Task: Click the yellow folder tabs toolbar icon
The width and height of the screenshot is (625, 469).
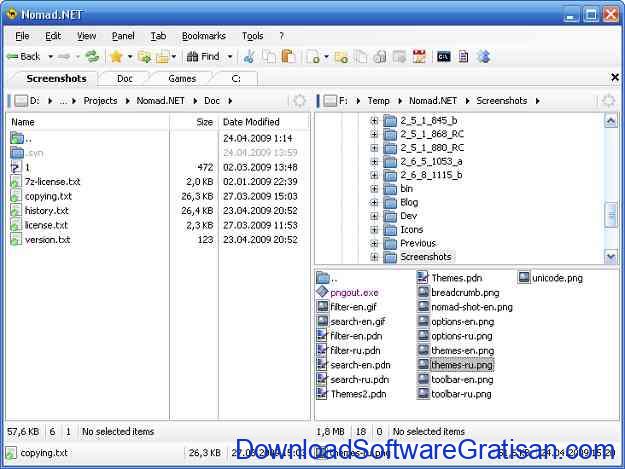Action: pos(163,57)
